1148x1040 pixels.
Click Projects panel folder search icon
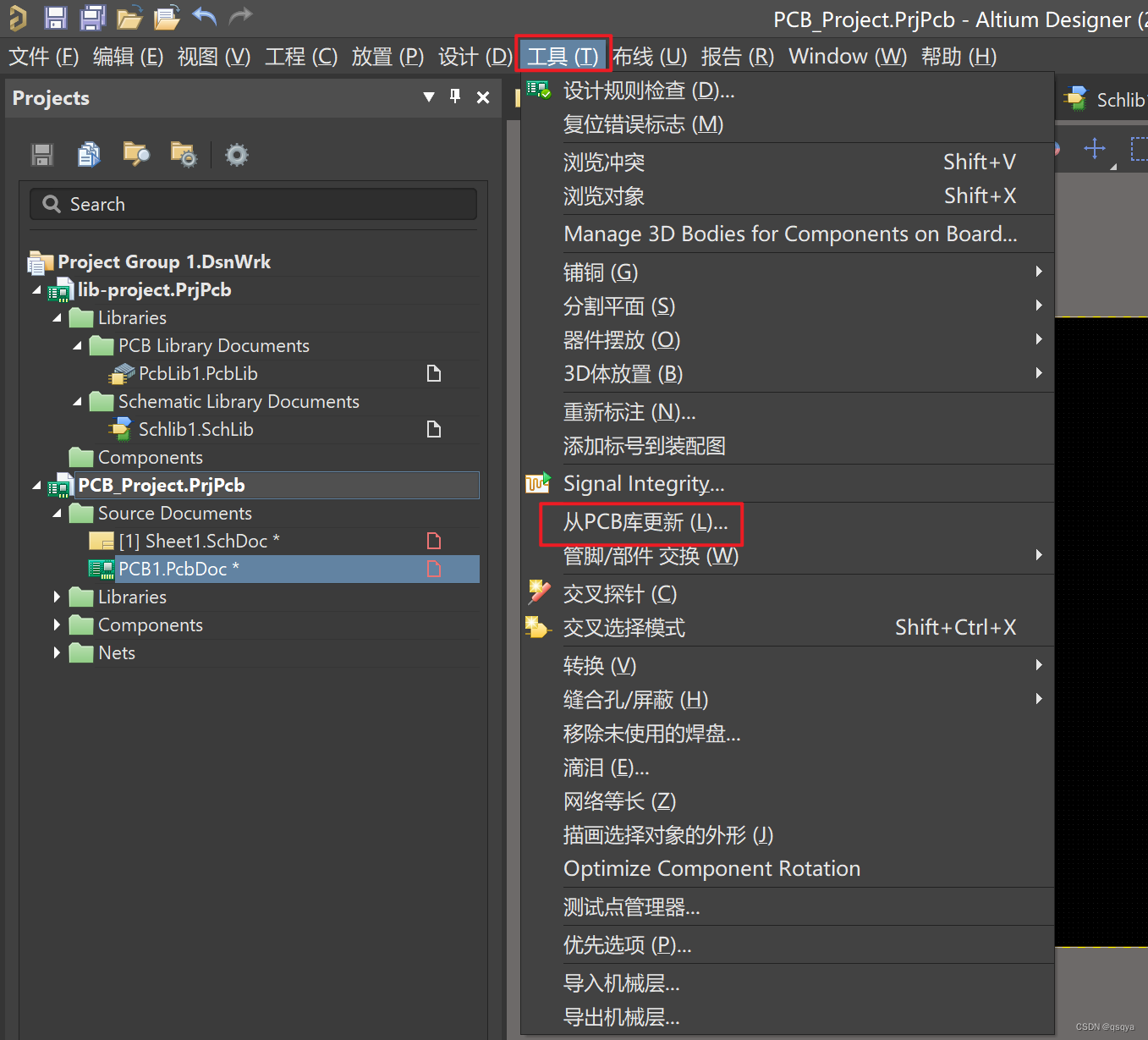136,154
